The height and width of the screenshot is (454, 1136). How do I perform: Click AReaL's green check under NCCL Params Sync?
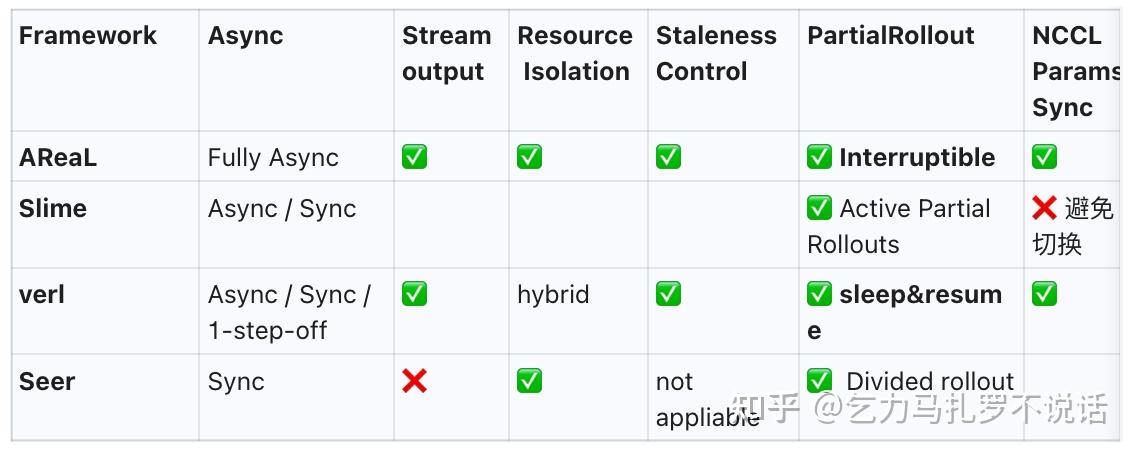click(x=1044, y=157)
